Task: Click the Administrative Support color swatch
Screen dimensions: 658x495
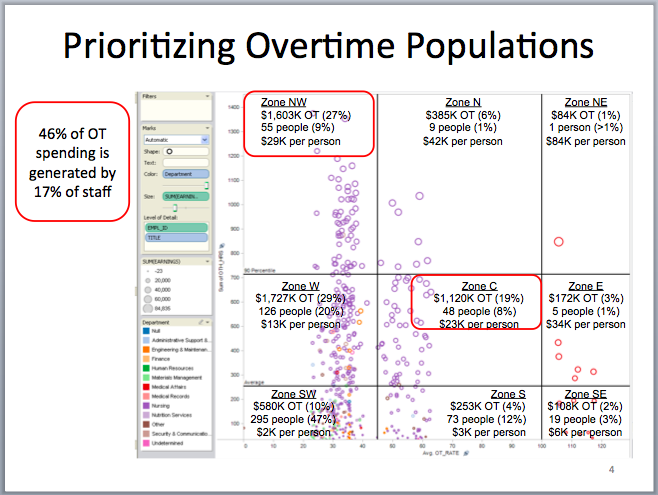Action: 146,340
